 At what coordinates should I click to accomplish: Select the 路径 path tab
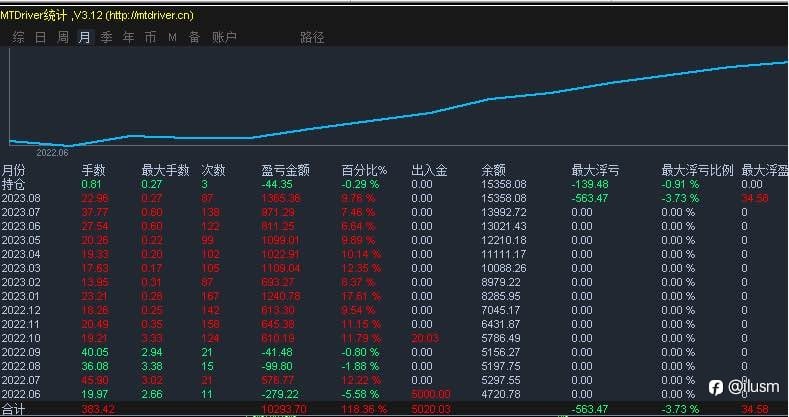coord(312,38)
